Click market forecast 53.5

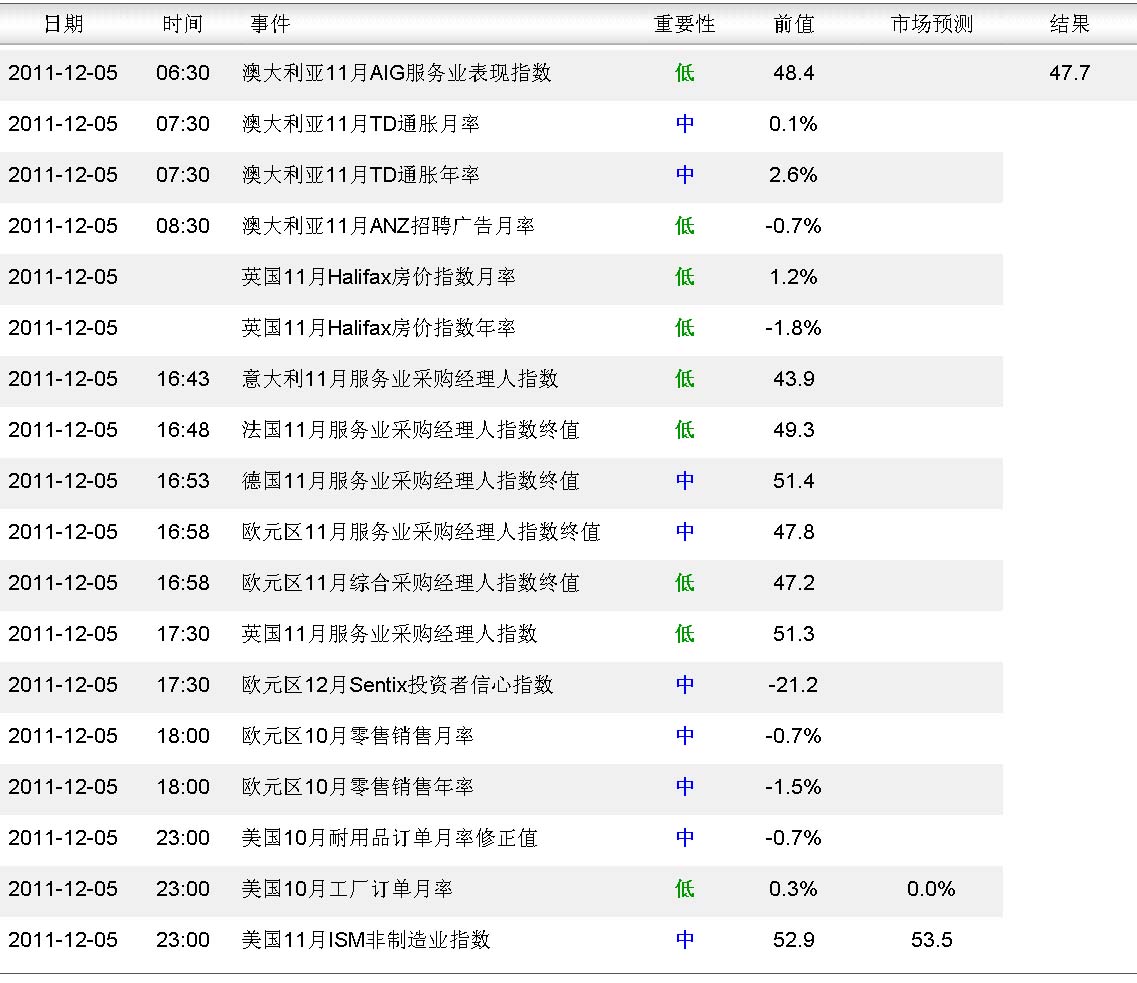coord(932,940)
